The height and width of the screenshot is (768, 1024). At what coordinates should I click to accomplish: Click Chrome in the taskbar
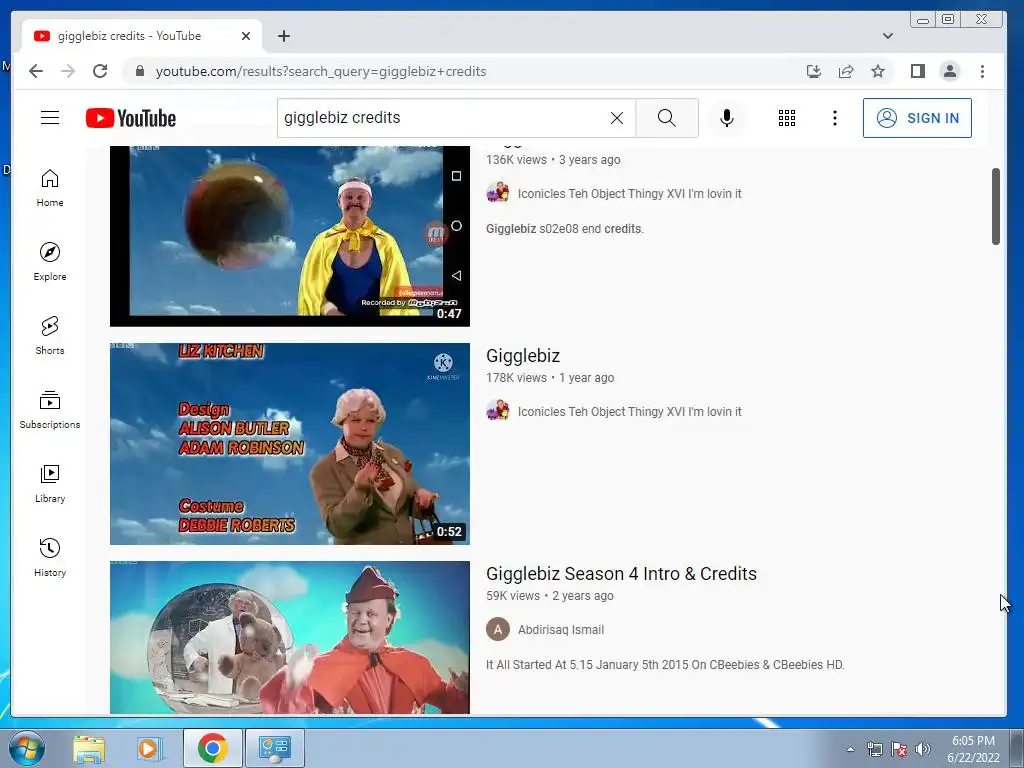pyautogui.click(x=212, y=748)
